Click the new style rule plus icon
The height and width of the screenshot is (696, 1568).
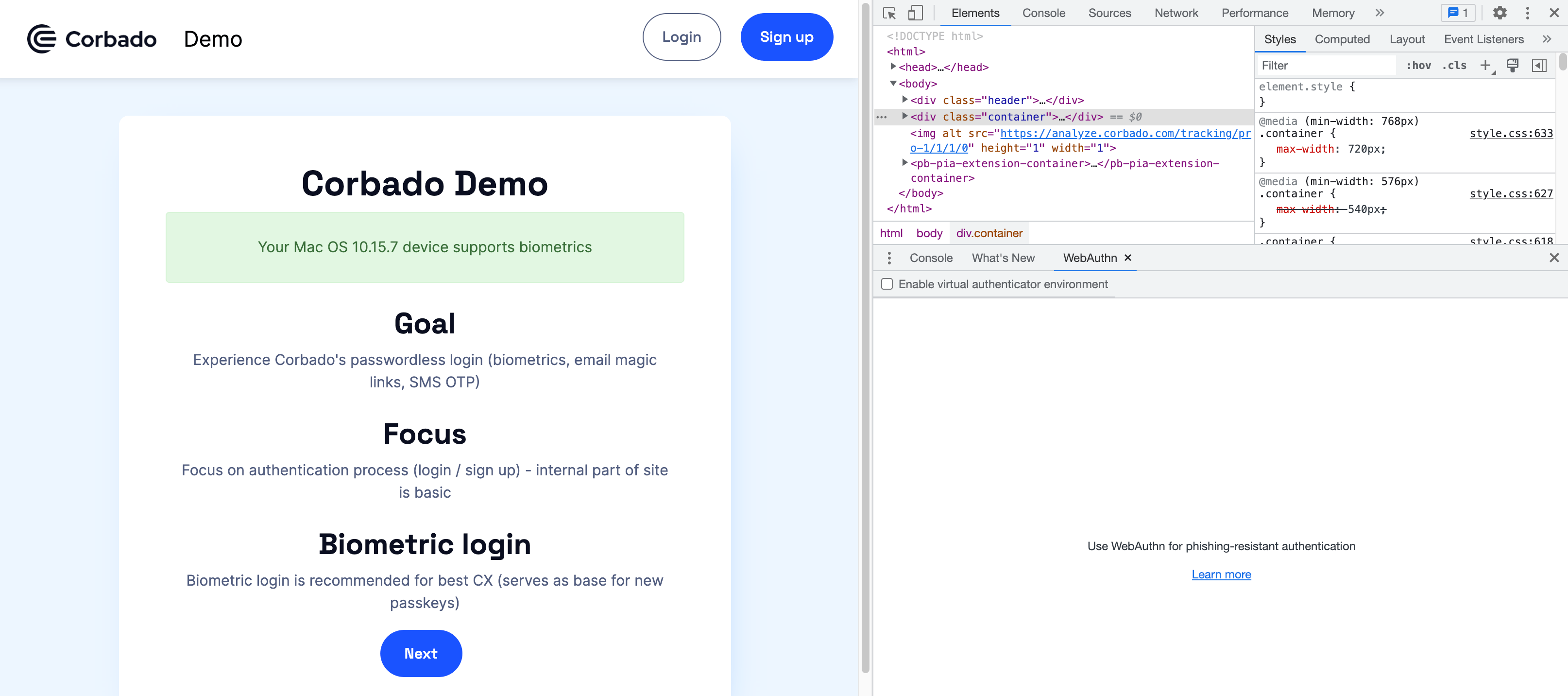click(x=1485, y=65)
